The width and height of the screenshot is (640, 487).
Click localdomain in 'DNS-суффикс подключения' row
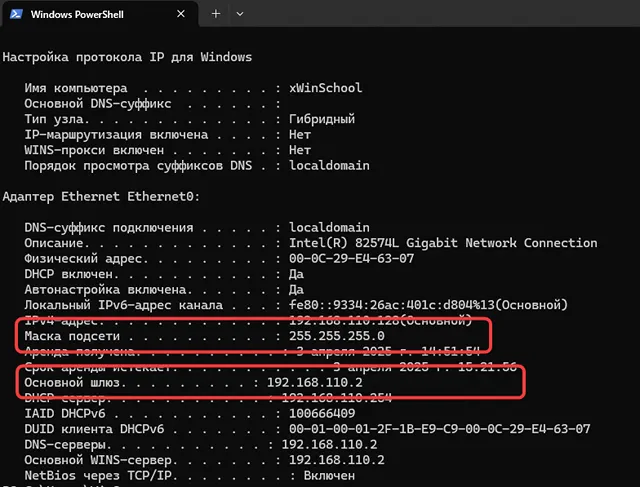pyautogui.click(x=329, y=227)
